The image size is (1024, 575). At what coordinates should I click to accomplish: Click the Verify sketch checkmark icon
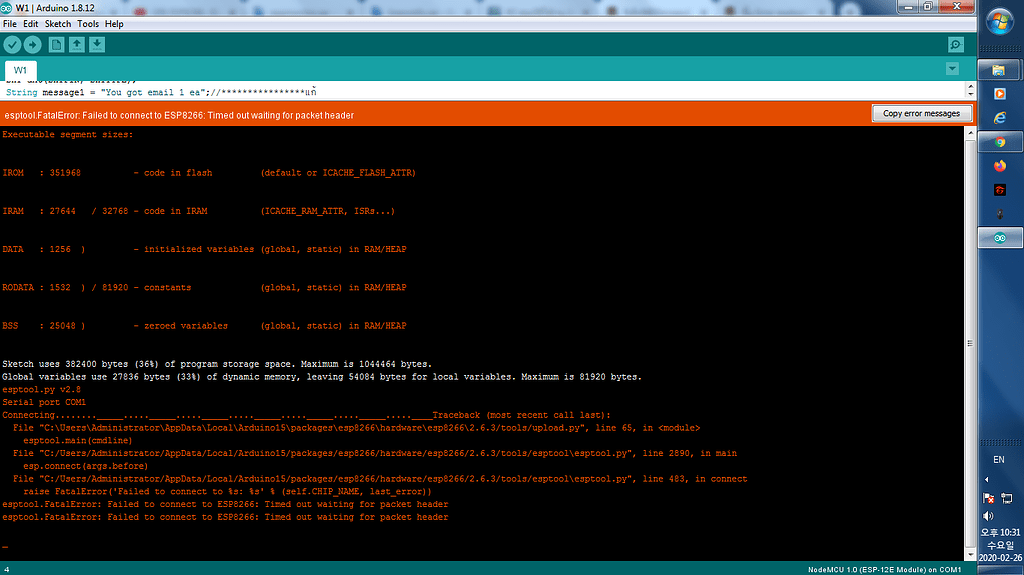point(12,44)
